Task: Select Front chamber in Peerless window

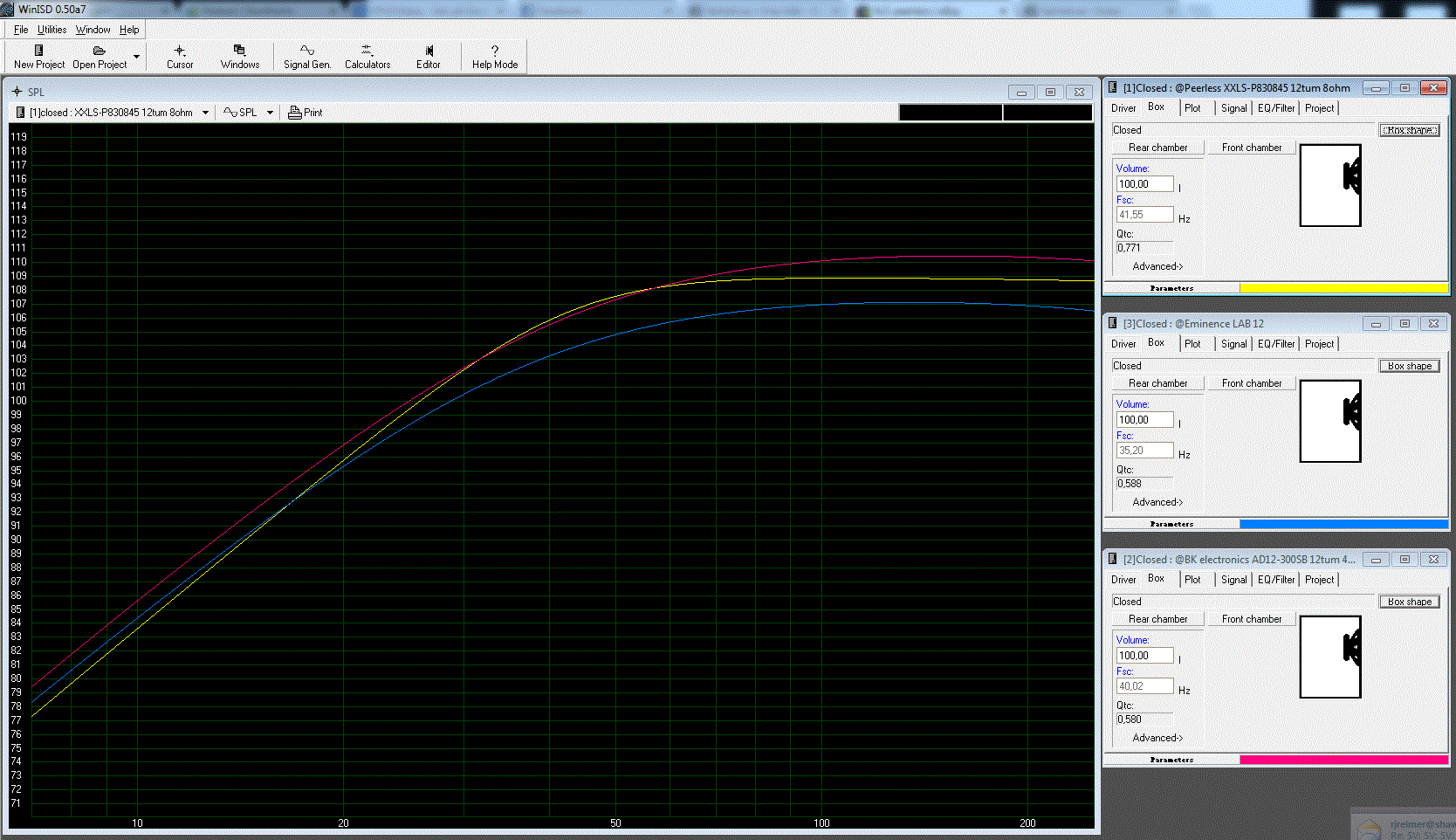Action: pyautogui.click(x=1252, y=148)
